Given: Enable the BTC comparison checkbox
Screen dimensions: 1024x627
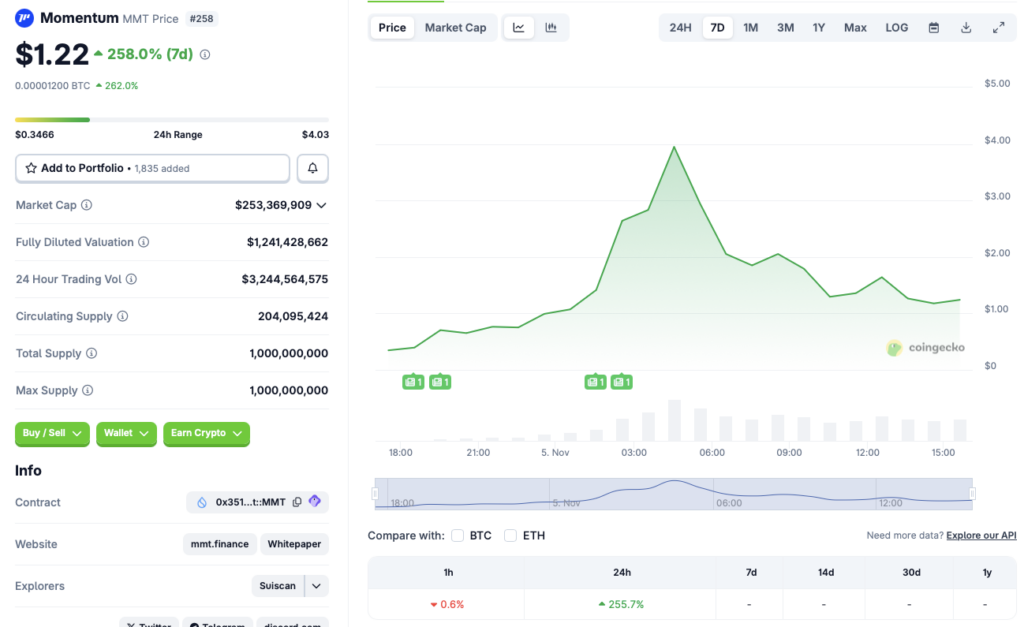Looking at the screenshot, I should point(457,535).
